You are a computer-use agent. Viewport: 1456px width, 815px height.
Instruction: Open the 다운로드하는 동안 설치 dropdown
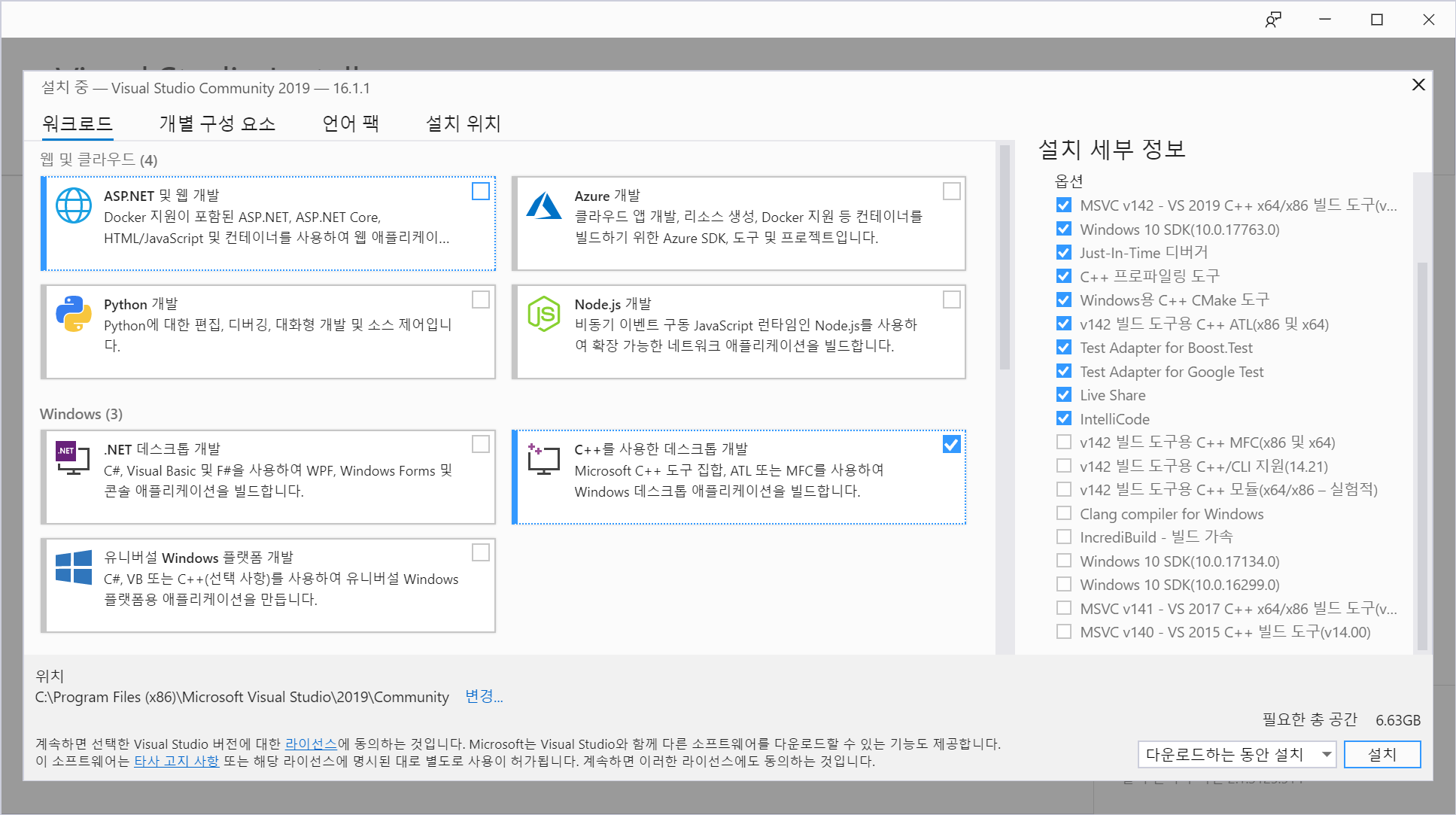coord(1237,754)
